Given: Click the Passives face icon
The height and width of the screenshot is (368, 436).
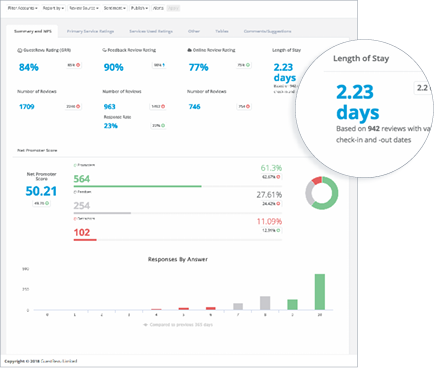Looking at the screenshot, I should (x=75, y=192).
